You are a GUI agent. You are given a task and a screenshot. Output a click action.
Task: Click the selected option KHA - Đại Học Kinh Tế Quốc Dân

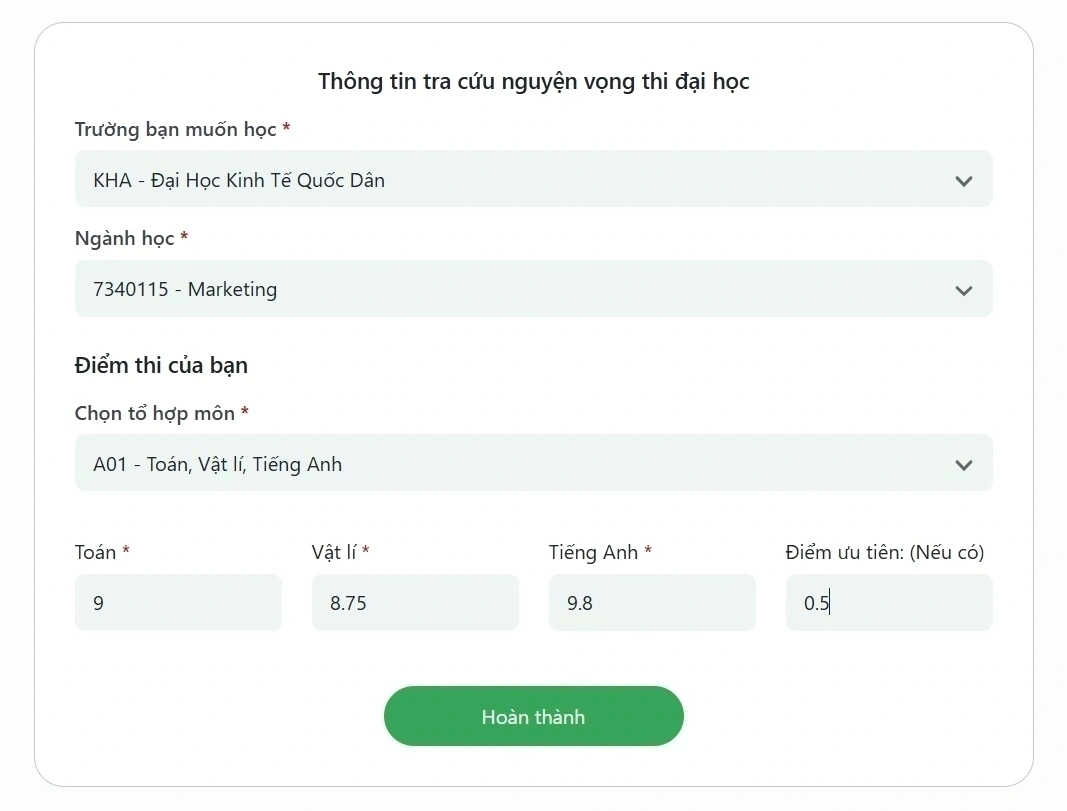click(x=238, y=179)
